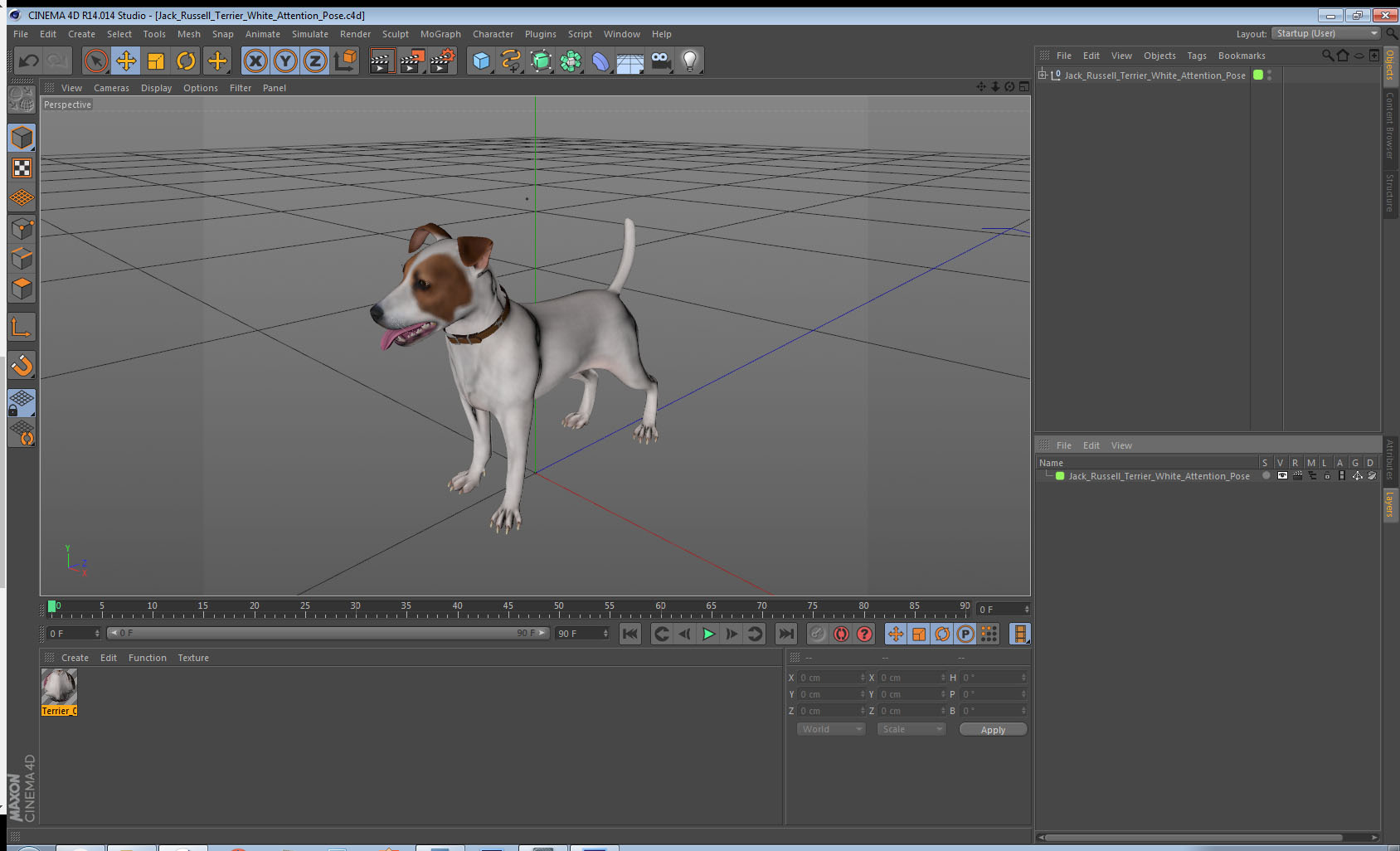This screenshot has width=1400, height=851.
Task: Add a light object
Action: point(689,61)
